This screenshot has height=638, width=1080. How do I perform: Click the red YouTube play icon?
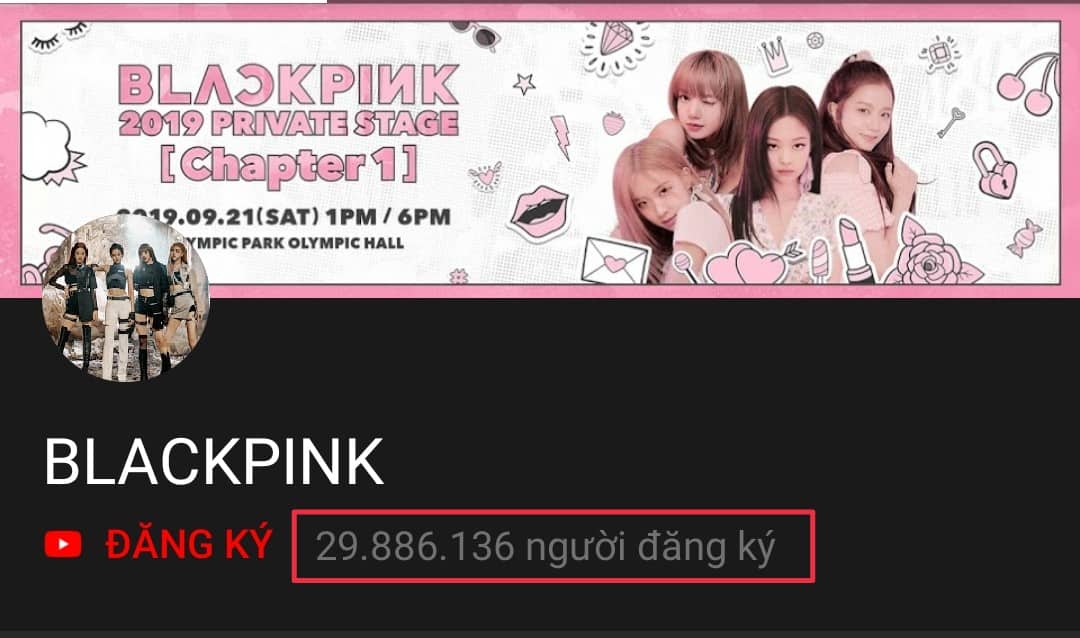click(x=63, y=544)
